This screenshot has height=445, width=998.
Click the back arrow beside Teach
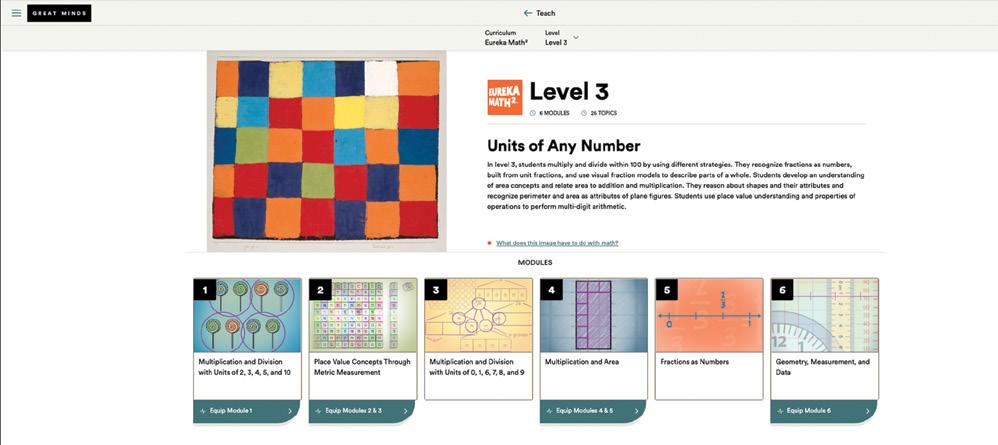(528, 13)
